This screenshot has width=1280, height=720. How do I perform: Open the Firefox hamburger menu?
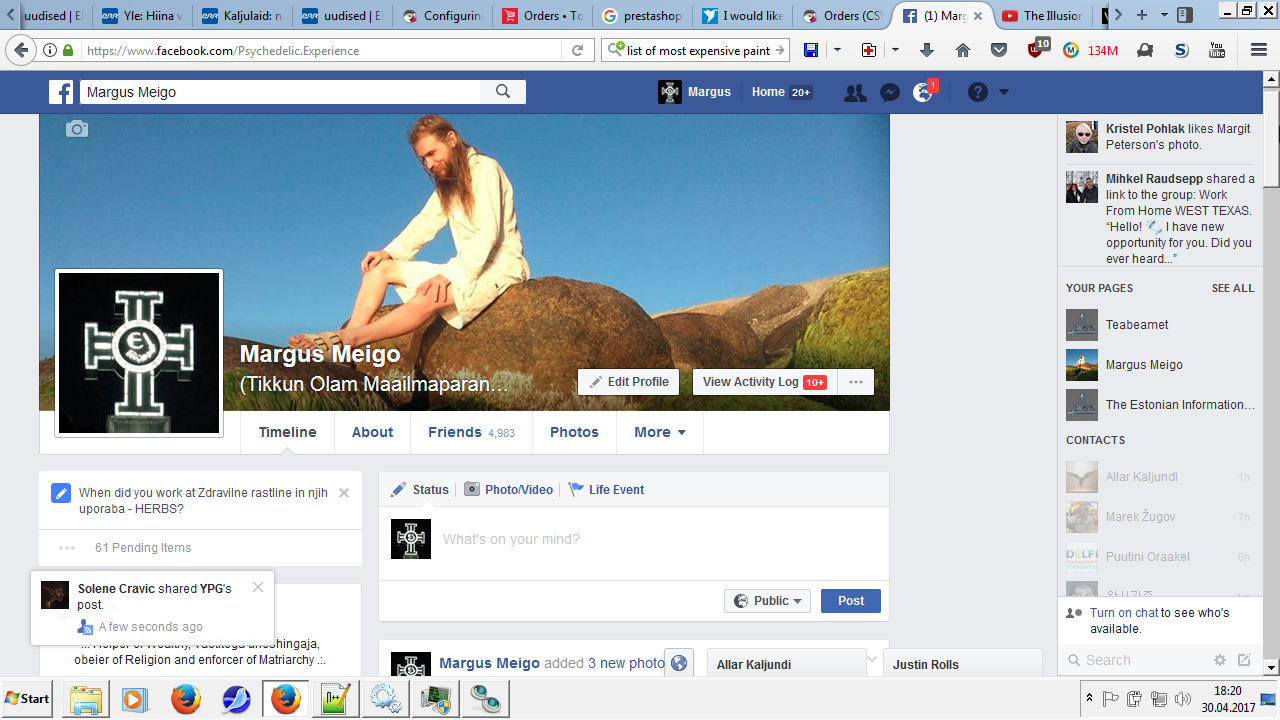coord(1259,50)
